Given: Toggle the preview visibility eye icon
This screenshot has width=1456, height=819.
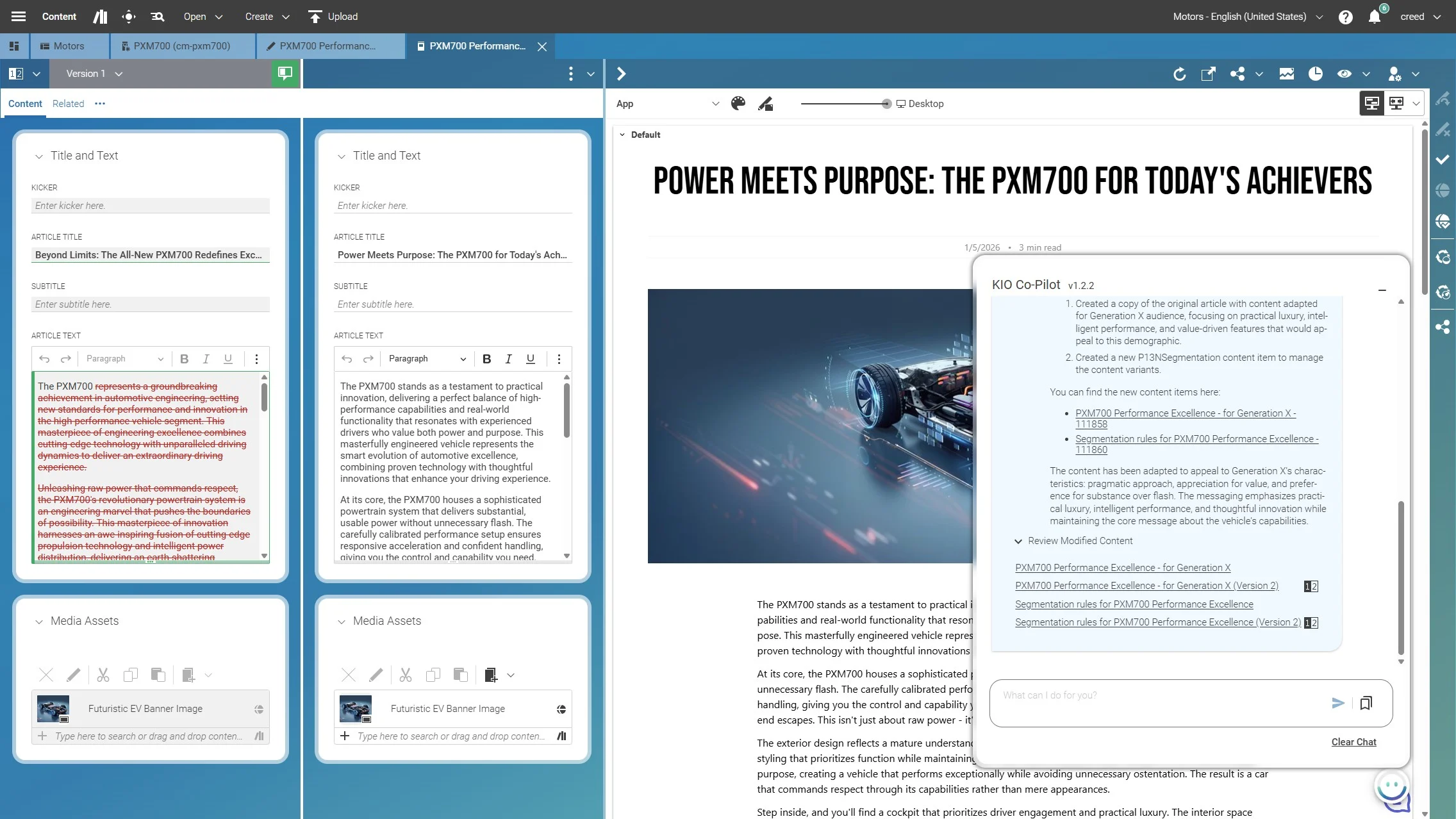Looking at the screenshot, I should point(1344,74).
